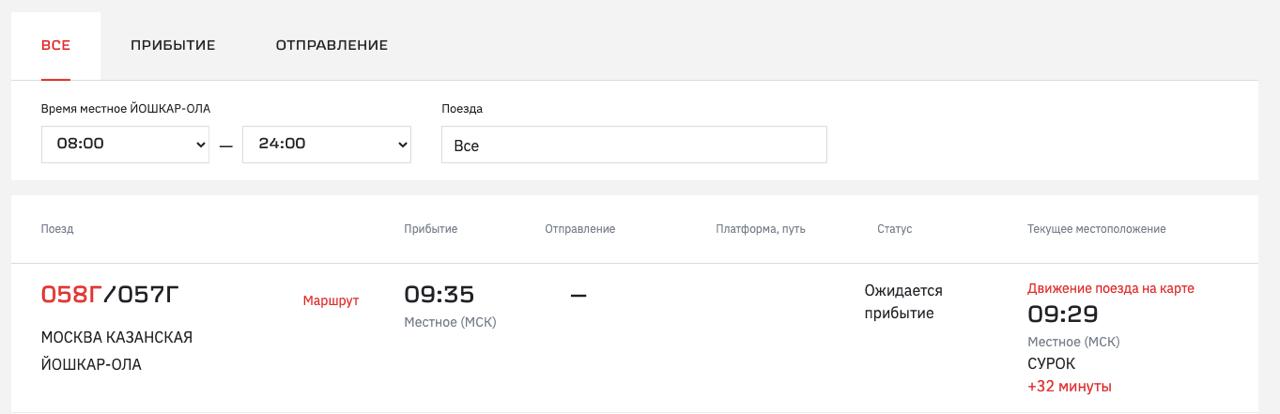Click the 057Г train number

pos(145,295)
